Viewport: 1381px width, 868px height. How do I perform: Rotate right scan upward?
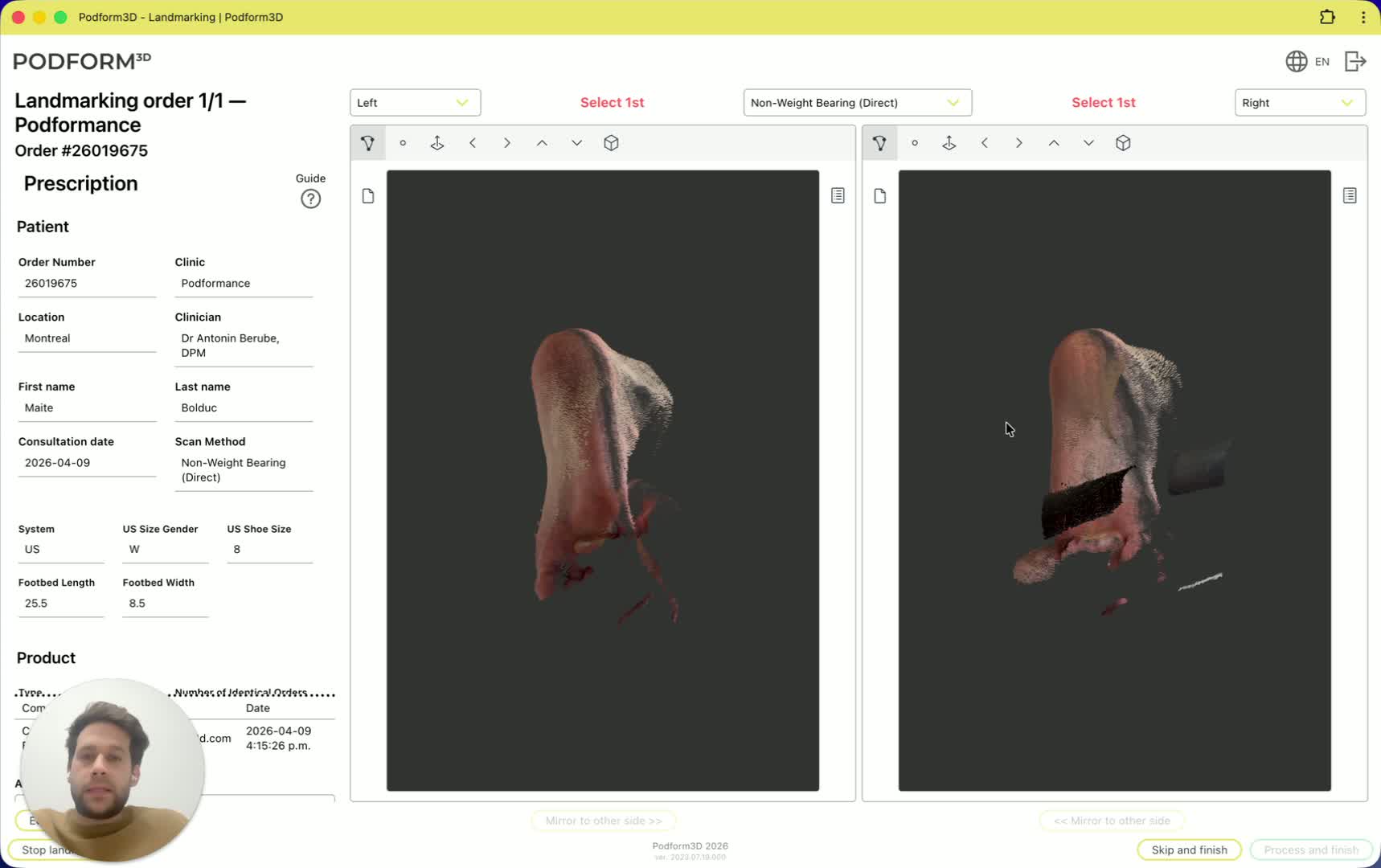[1054, 143]
